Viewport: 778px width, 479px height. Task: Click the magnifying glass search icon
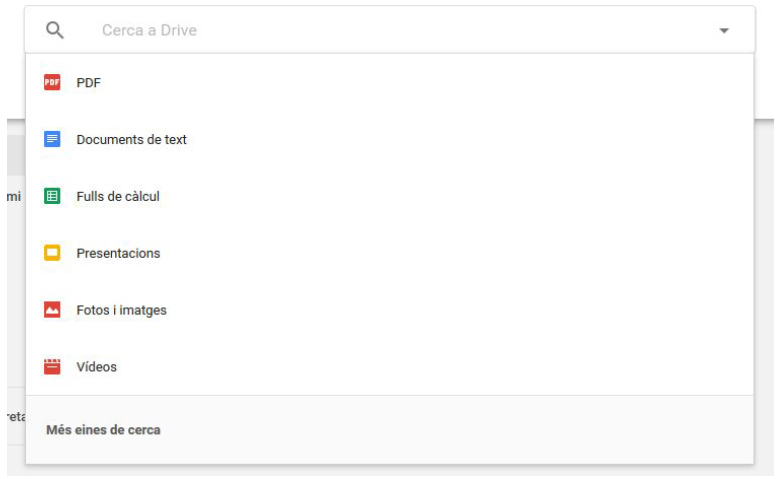(x=55, y=30)
